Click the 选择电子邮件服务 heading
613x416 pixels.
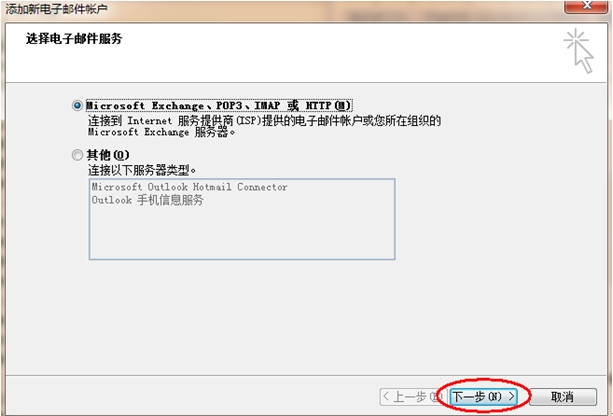pos(74,39)
